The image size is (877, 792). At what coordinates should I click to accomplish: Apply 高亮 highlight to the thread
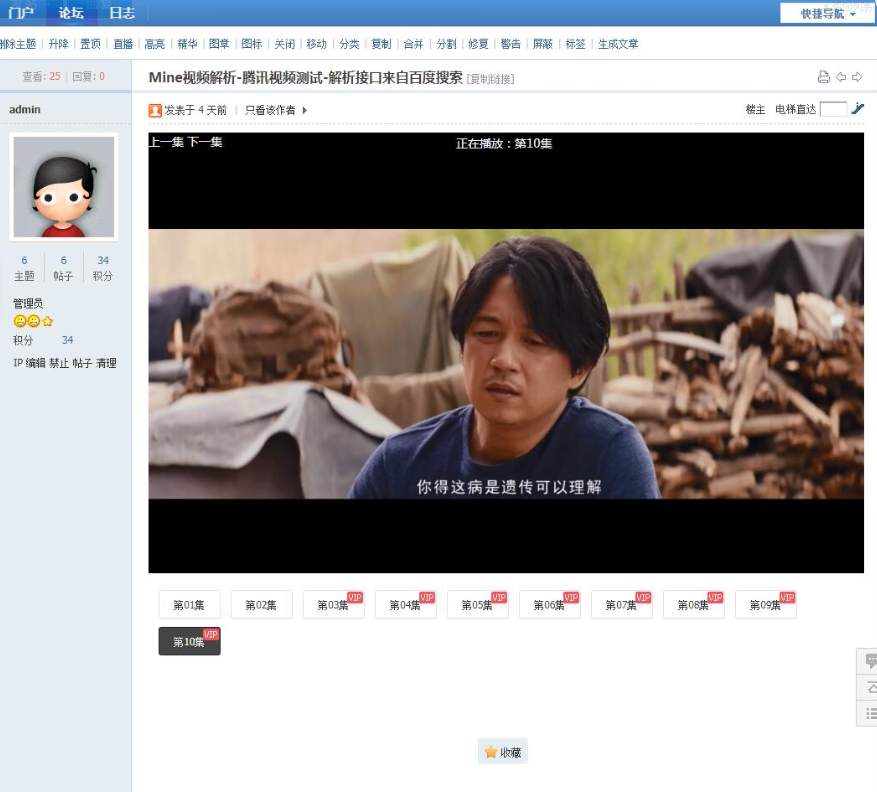click(154, 44)
